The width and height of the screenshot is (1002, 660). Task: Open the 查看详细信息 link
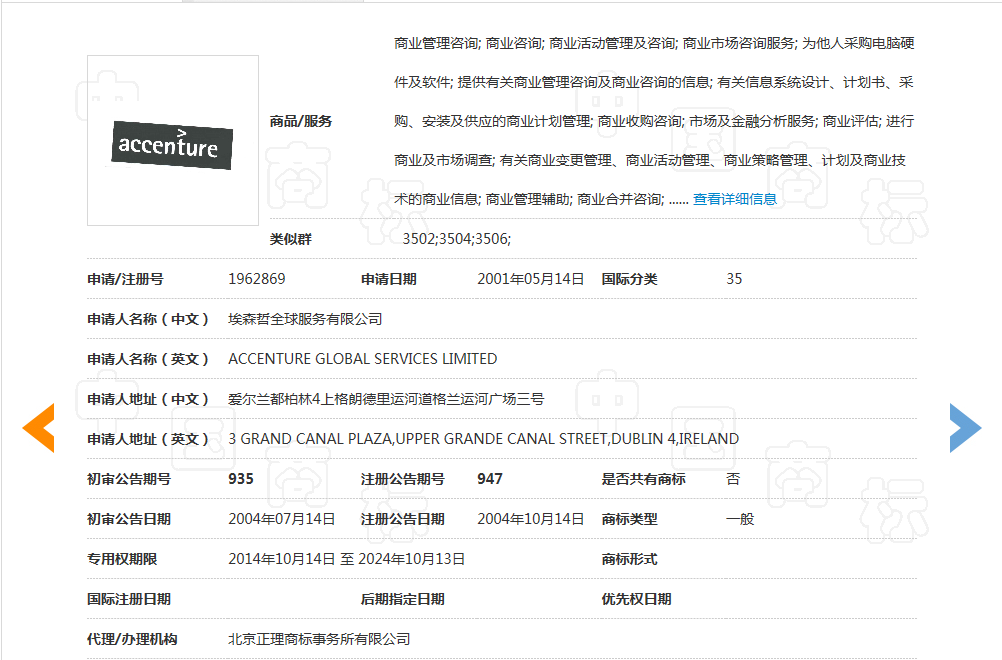click(x=735, y=199)
